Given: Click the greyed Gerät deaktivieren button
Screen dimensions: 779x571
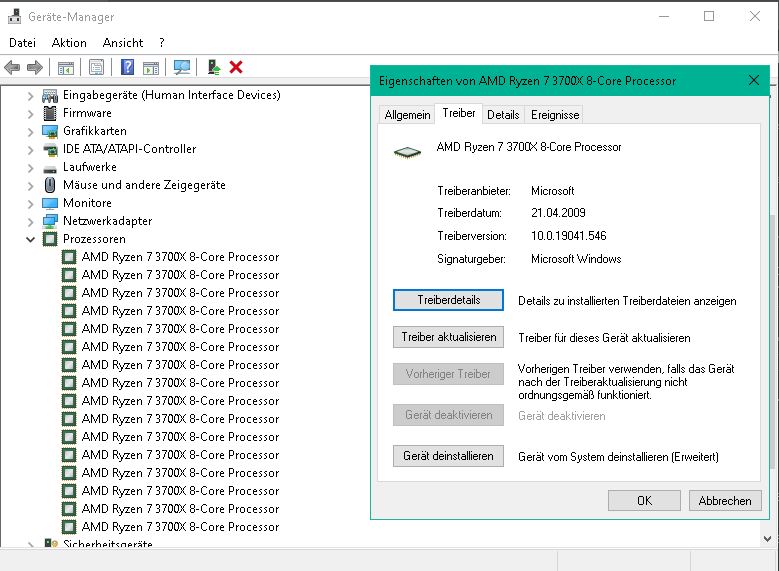Looking at the screenshot, I should coord(449,415).
